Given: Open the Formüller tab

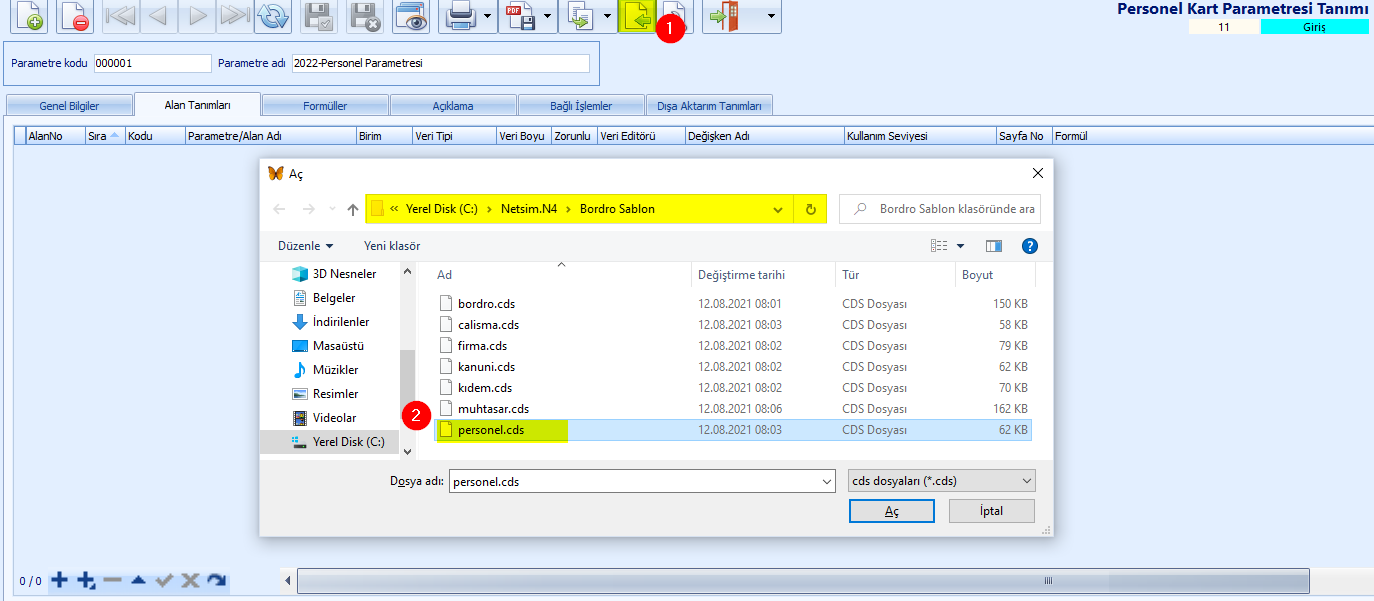Looking at the screenshot, I should coord(325,105).
